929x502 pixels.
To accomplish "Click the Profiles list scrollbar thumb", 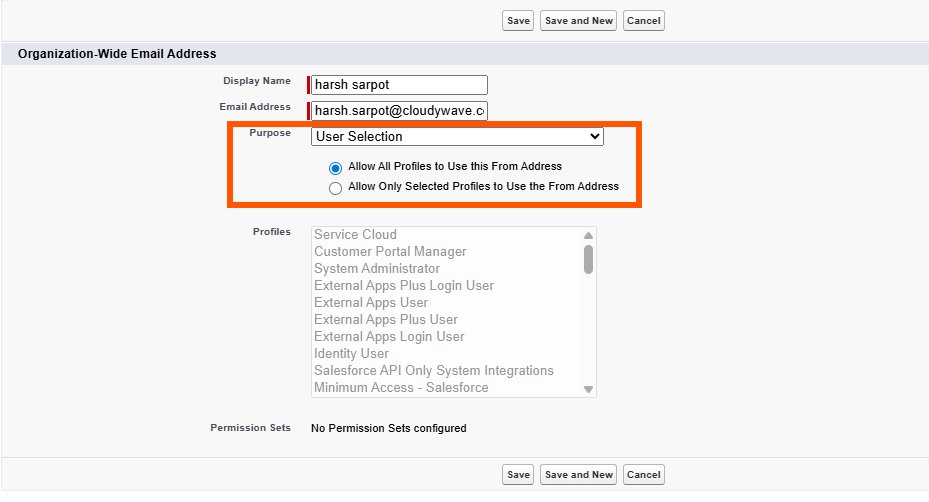I will tap(588, 259).
